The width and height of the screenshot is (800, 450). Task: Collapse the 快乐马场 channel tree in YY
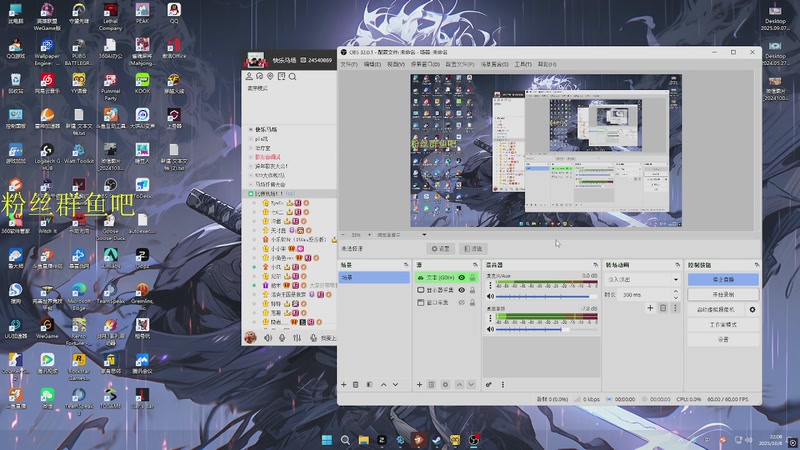251,130
